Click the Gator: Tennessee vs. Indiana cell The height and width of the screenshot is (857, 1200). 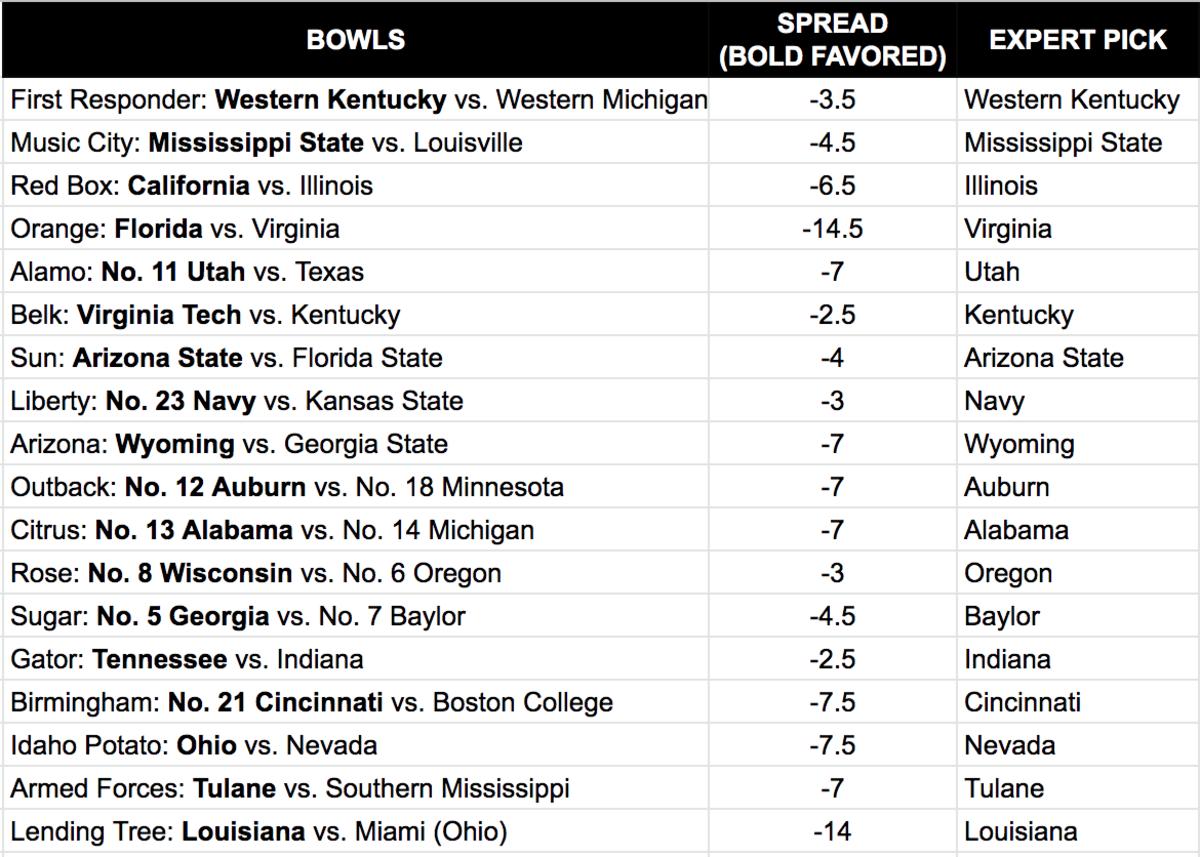[187, 659]
